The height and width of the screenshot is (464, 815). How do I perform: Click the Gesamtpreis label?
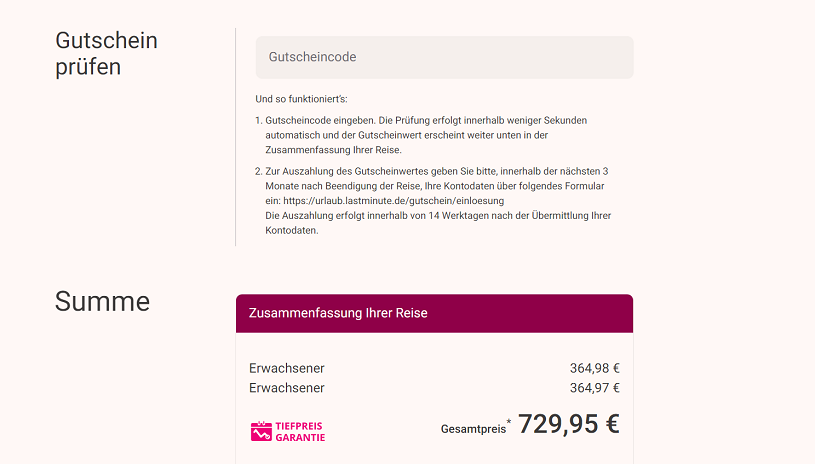click(472, 429)
